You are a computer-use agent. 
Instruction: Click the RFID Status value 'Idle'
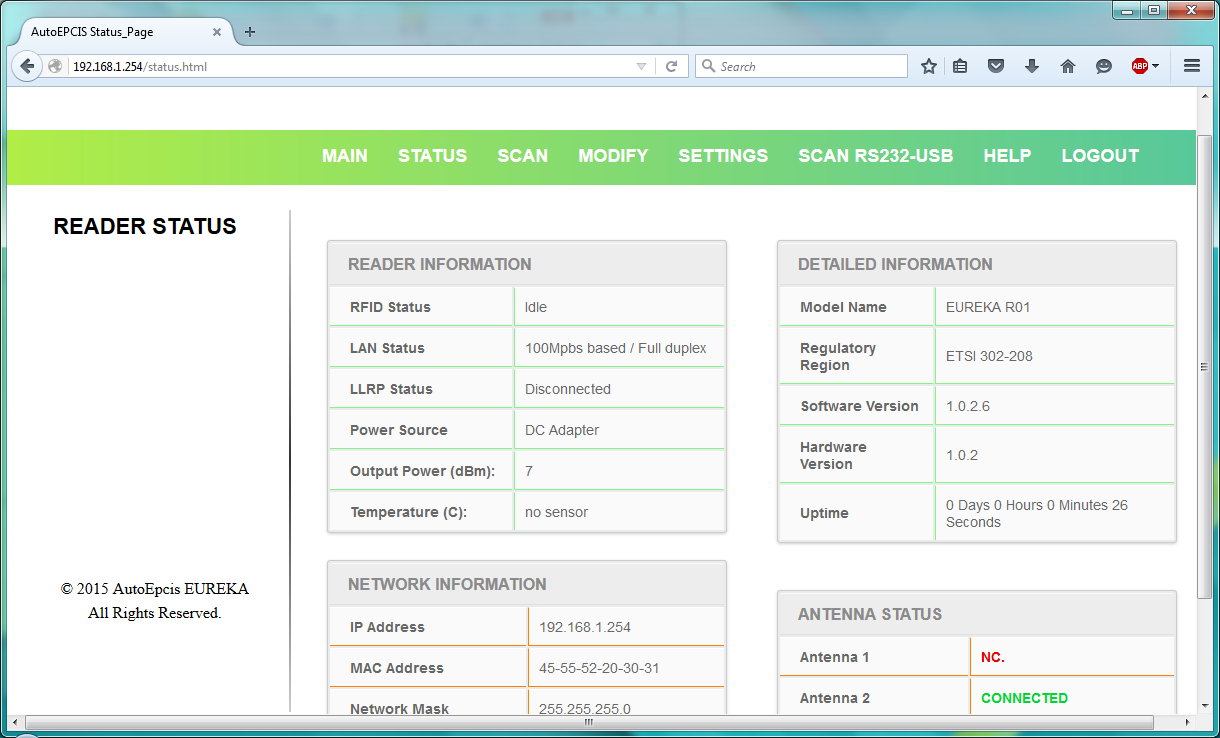pos(536,307)
